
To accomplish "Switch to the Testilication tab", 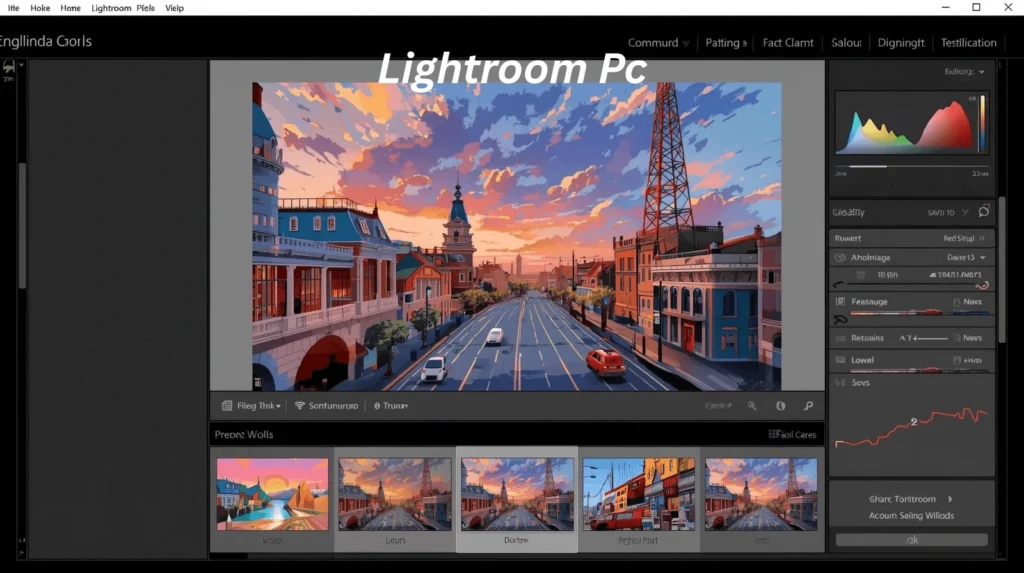I will point(968,42).
